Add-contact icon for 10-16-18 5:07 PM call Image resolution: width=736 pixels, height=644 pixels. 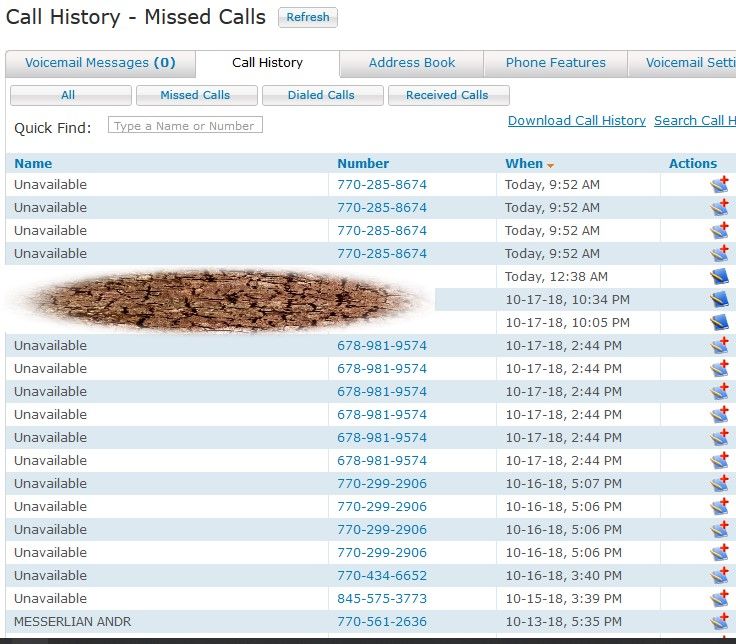[719, 484]
